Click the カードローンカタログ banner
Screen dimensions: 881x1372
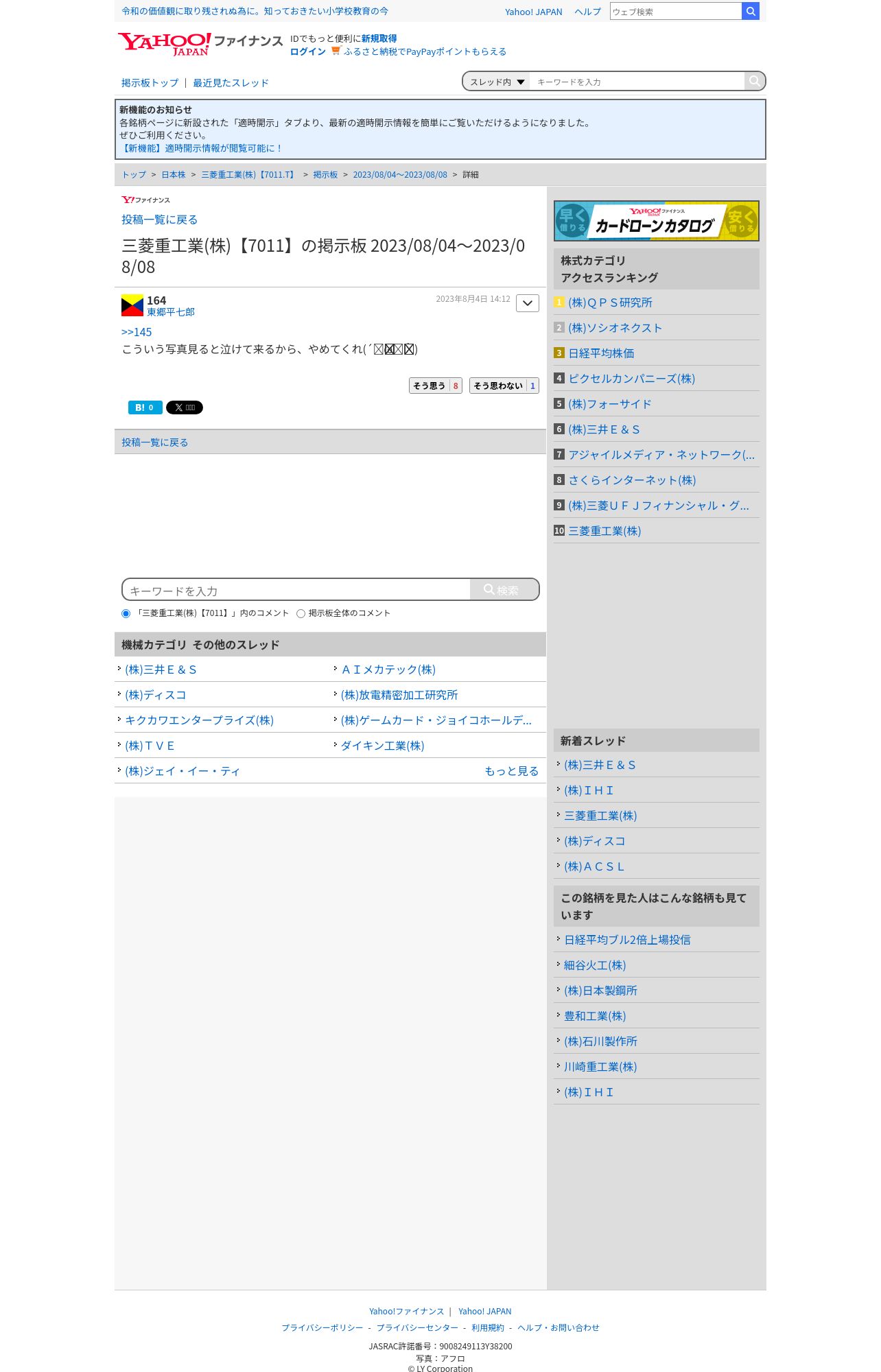[x=656, y=221]
